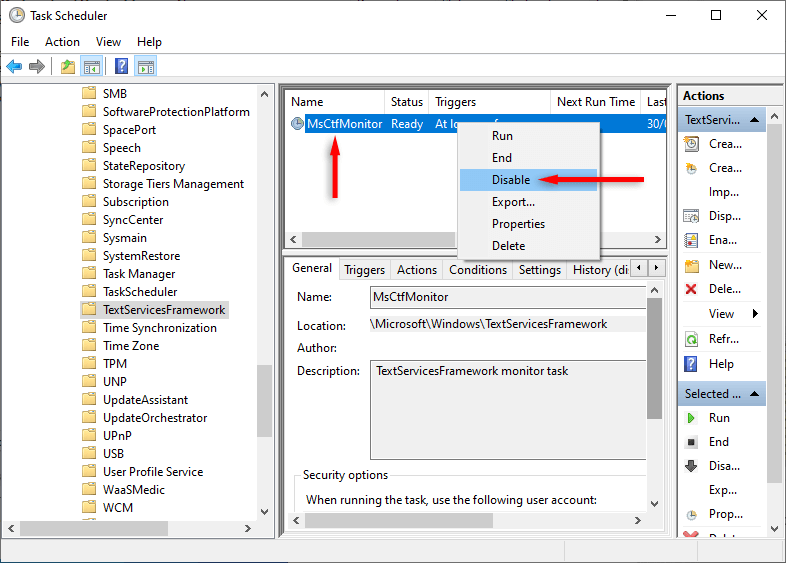
Task: Collapse the TextServicesFramework section in Actions pane
Action: tap(756, 120)
